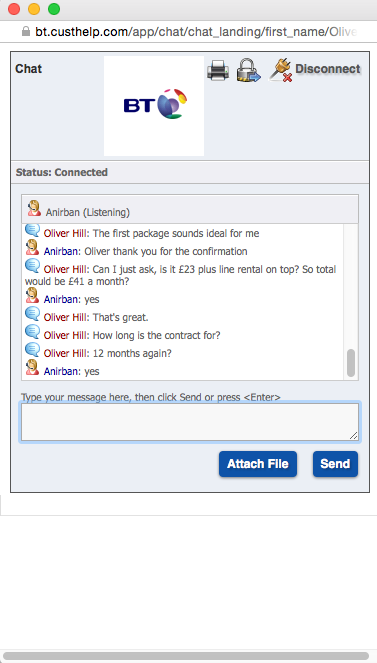This screenshot has height=663, width=377.
Task: Click message about £23 plus line rental
Action: pos(180,275)
